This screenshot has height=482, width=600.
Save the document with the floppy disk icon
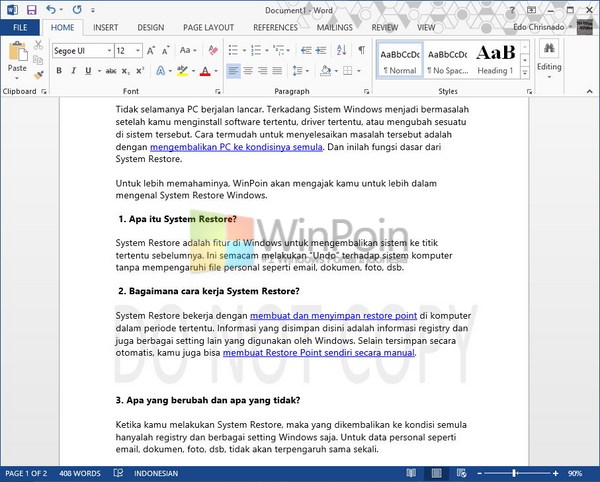tap(31, 10)
